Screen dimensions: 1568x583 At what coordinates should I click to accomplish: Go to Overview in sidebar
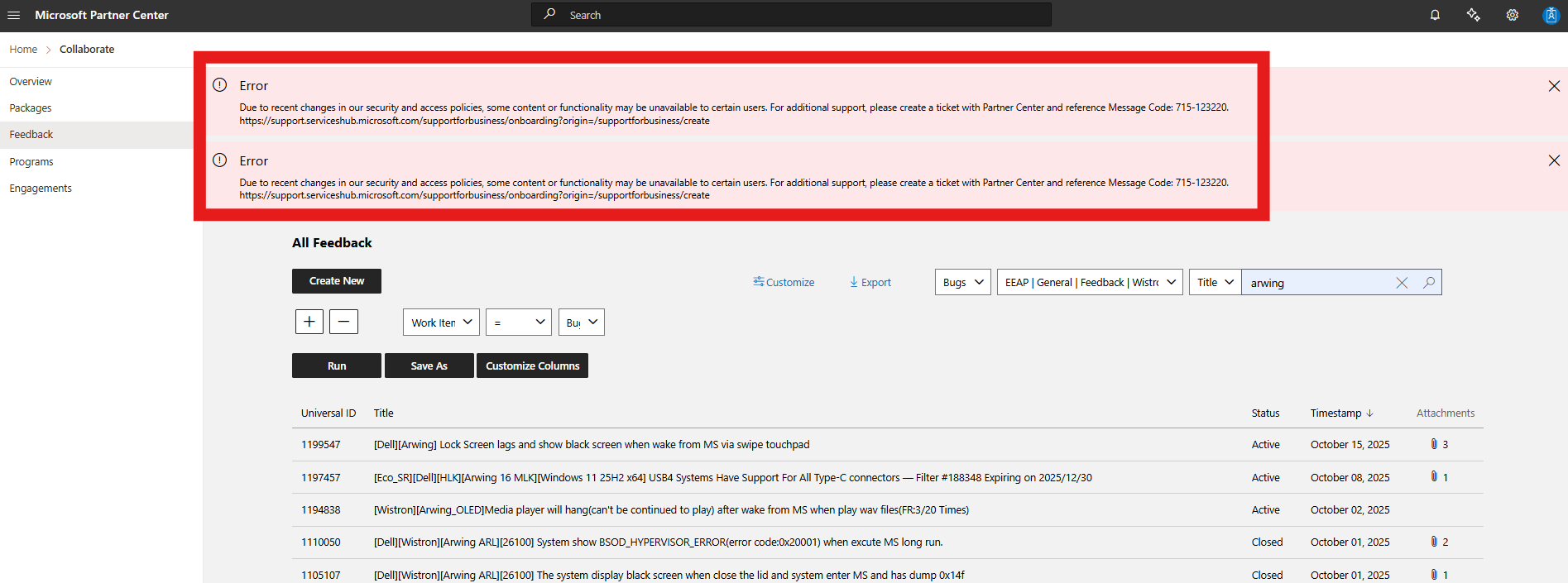point(31,82)
